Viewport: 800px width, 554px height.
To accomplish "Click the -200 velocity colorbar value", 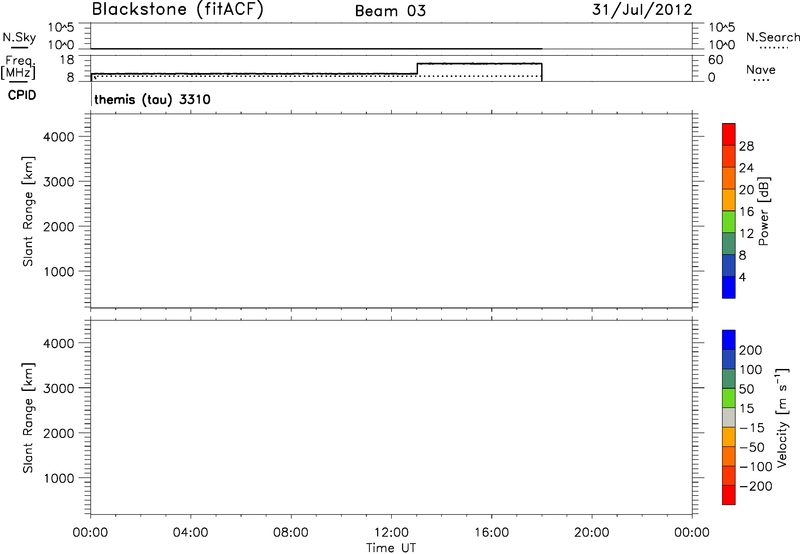I will click(756, 486).
